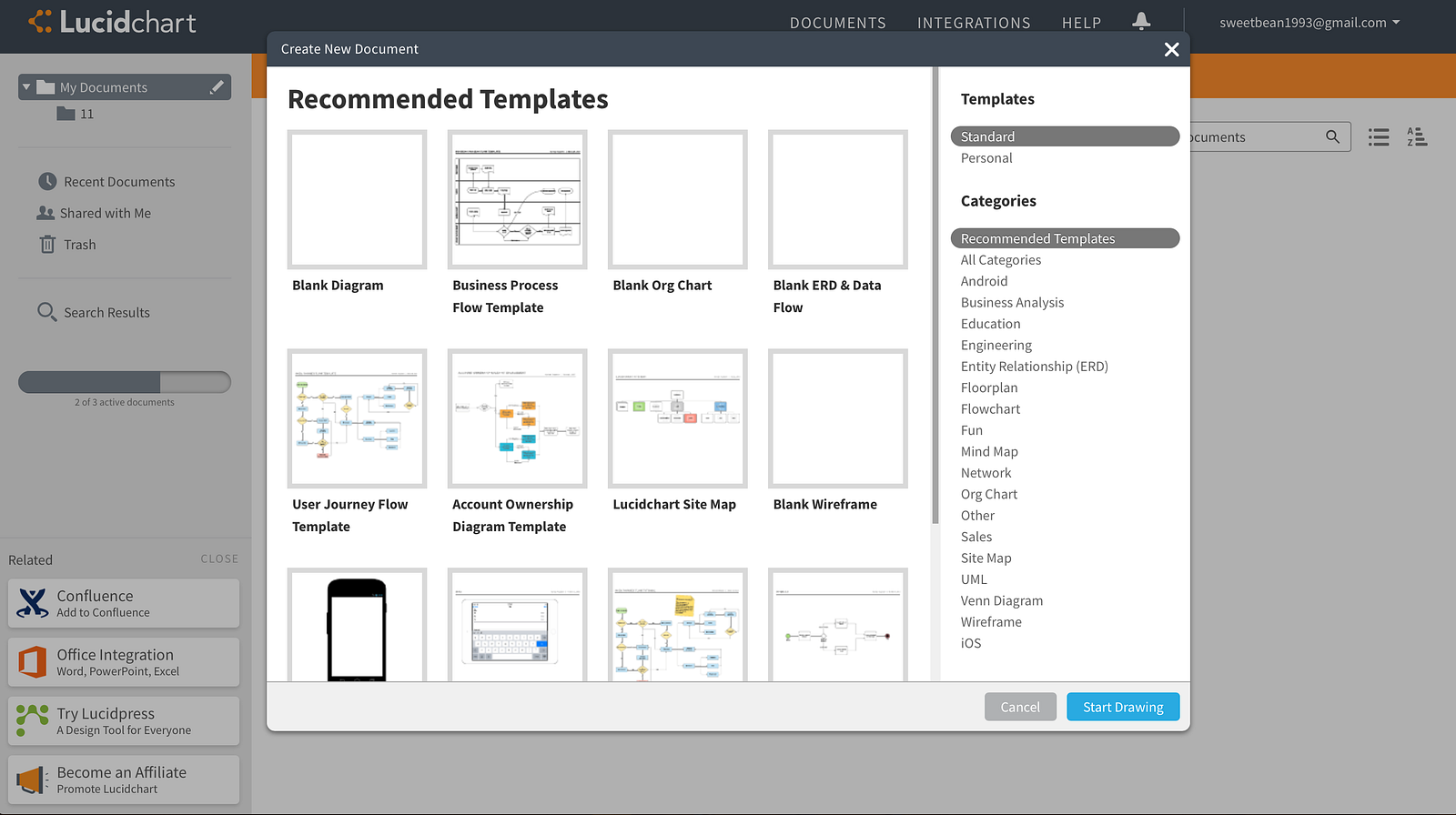1456x815 pixels.
Task: Open the folder named 11
Action: pyautogui.click(x=86, y=114)
